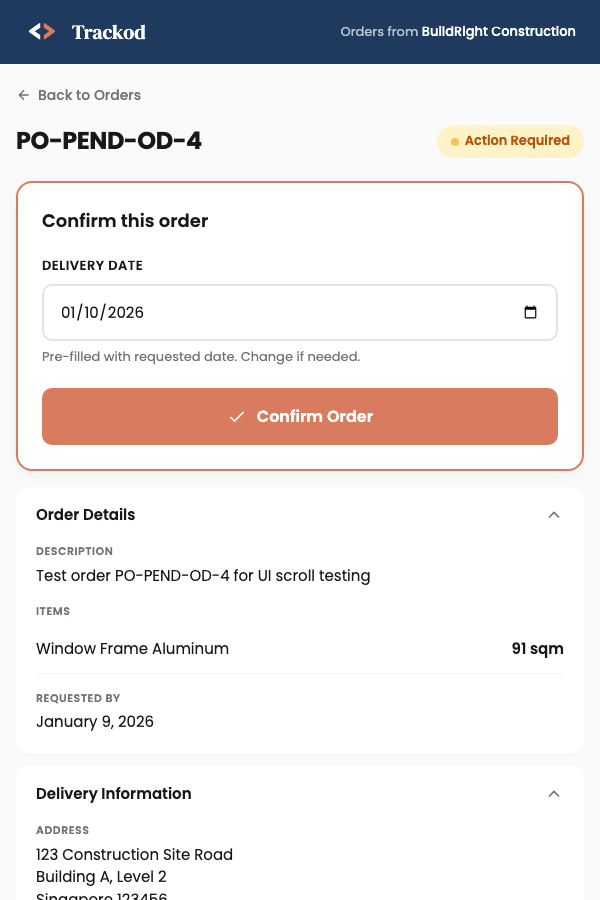Click the 91 sqm quantity value
Viewport: 600px width, 900px height.
pyautogui.click(x=538, y=648)
